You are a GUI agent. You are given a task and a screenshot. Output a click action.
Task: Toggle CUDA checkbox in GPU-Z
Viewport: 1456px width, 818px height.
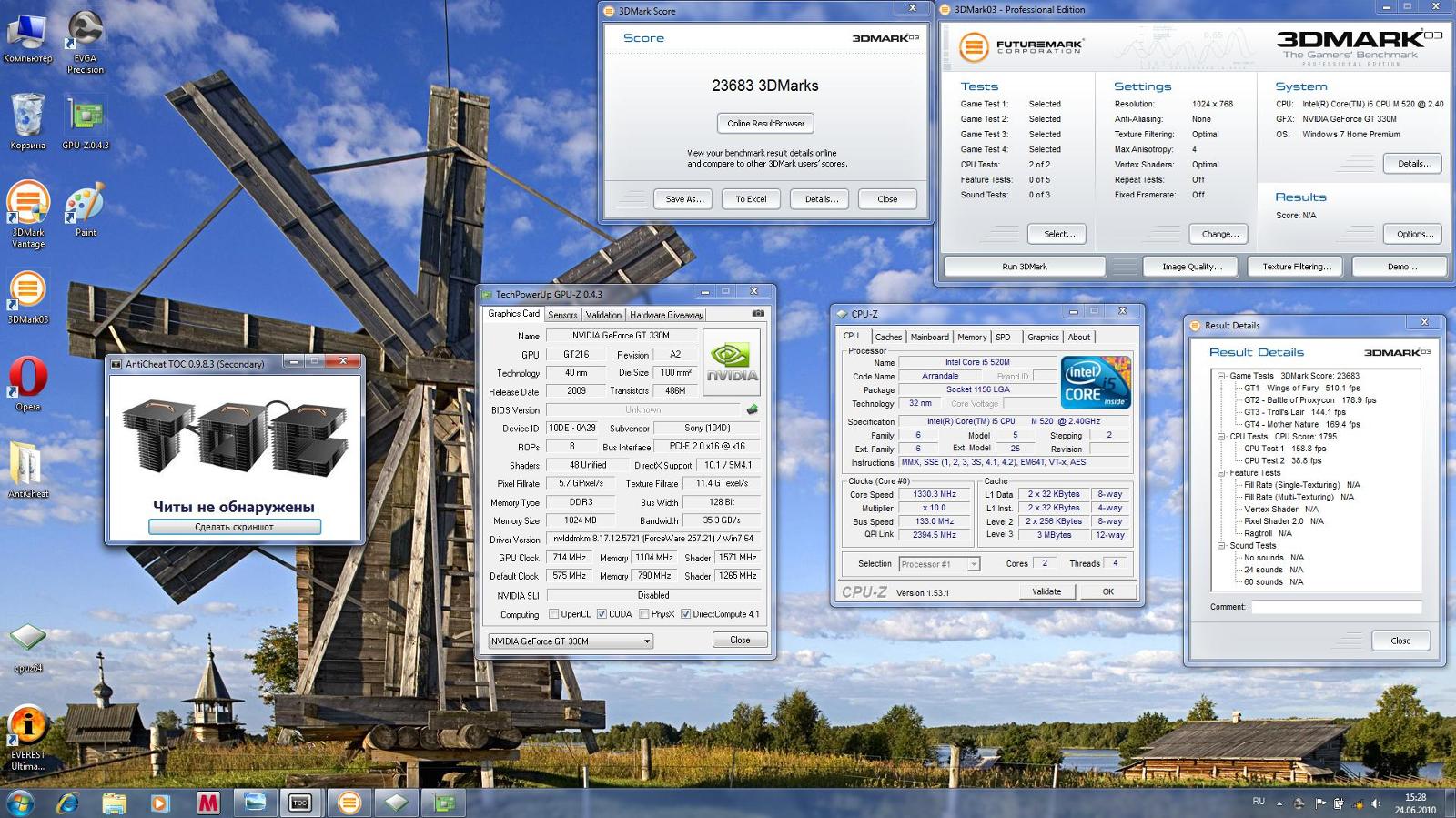click(x=602, y=614)
